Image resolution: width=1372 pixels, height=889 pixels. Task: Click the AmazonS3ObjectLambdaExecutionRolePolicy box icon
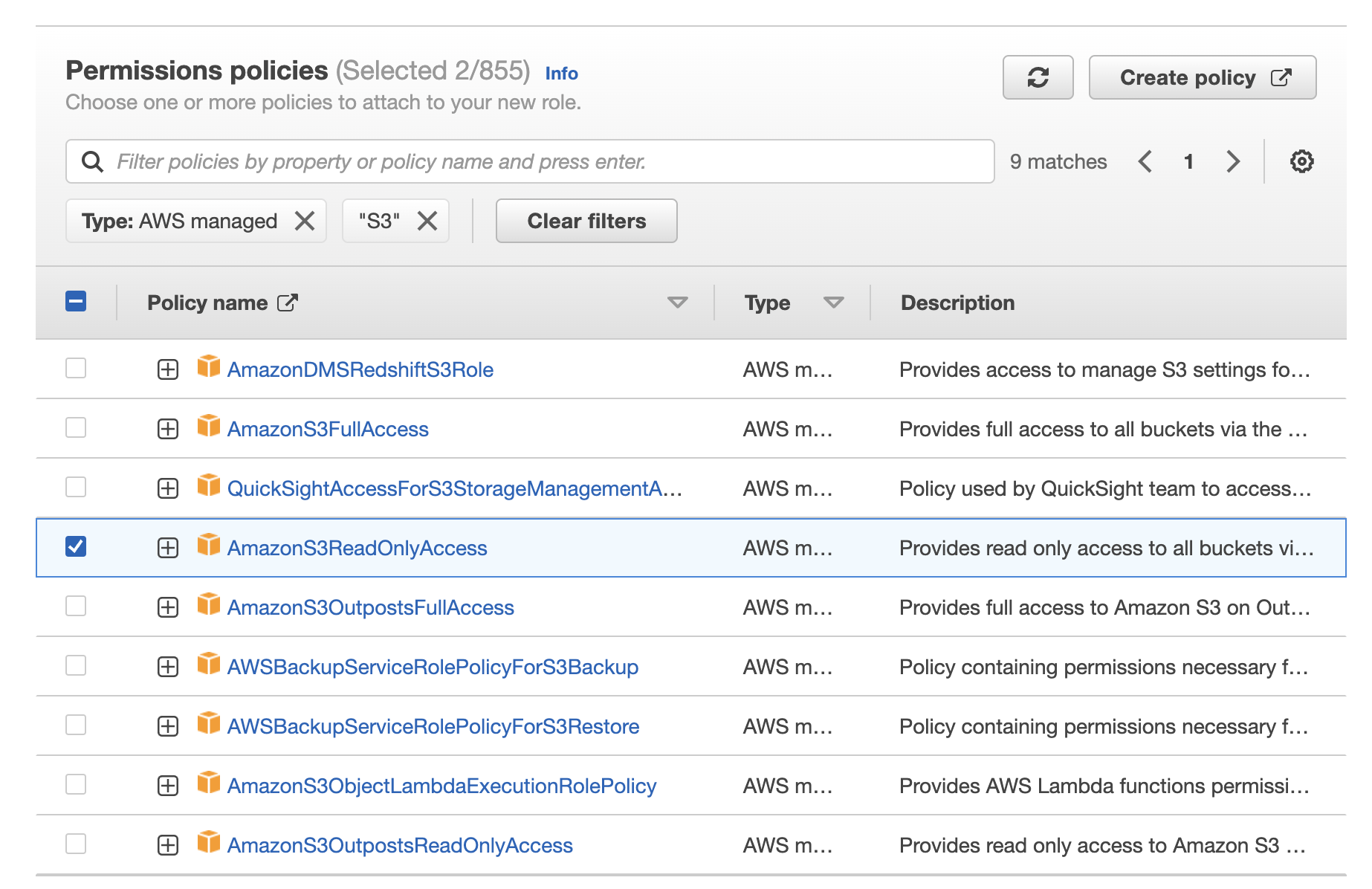209,783
